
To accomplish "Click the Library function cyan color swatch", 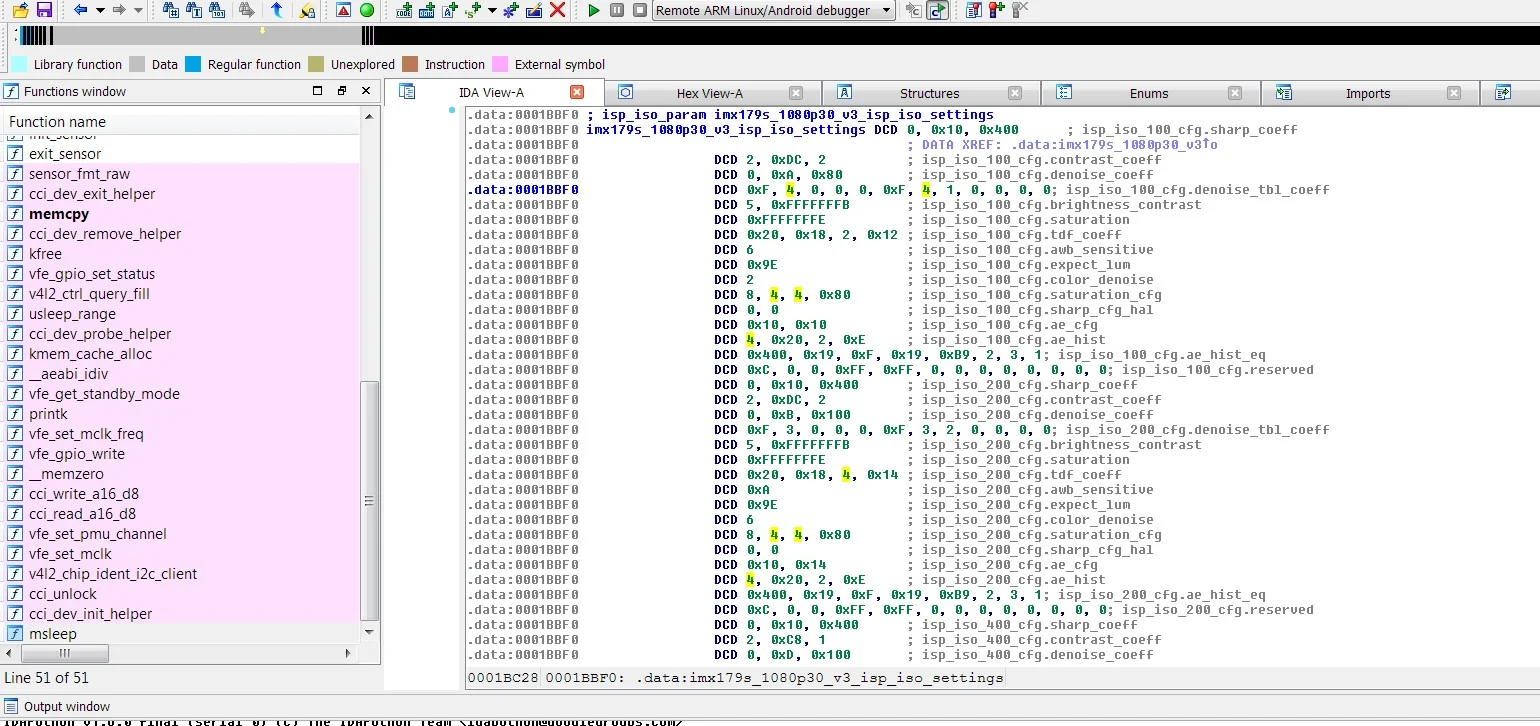I will (19, 64).
